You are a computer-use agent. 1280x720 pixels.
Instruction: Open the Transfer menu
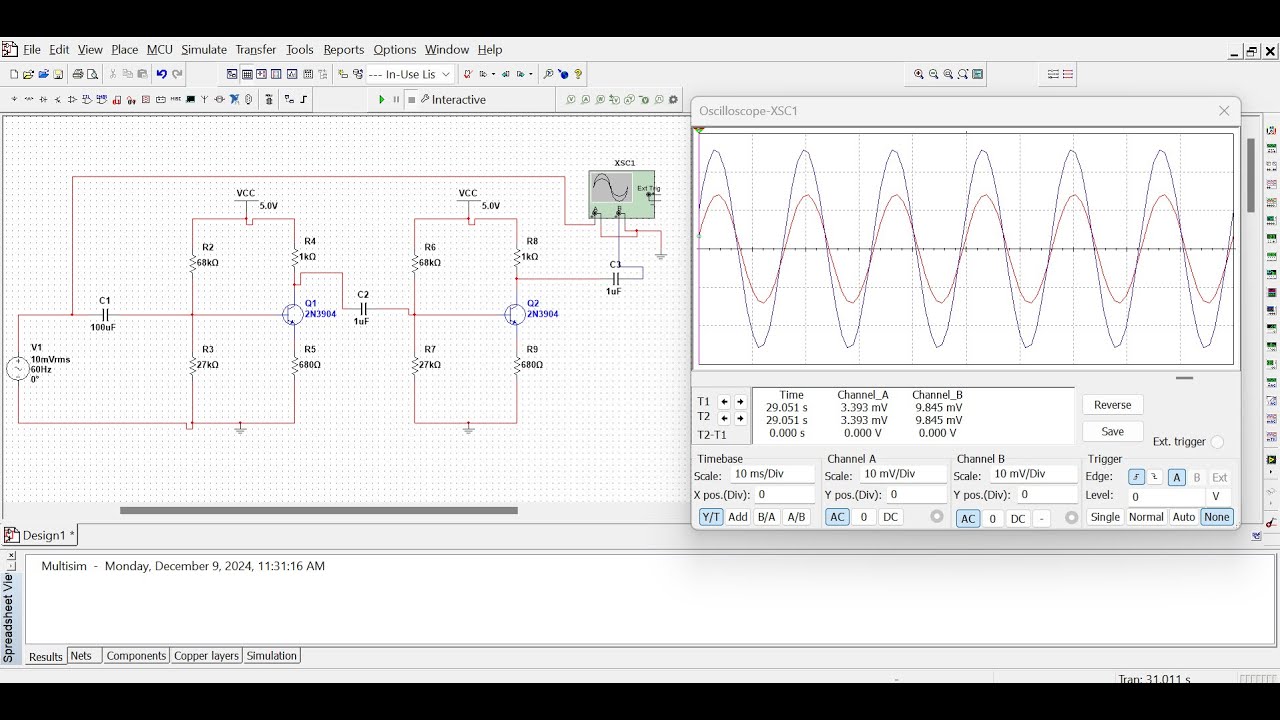pyautogui.click(x=256, y=49)
